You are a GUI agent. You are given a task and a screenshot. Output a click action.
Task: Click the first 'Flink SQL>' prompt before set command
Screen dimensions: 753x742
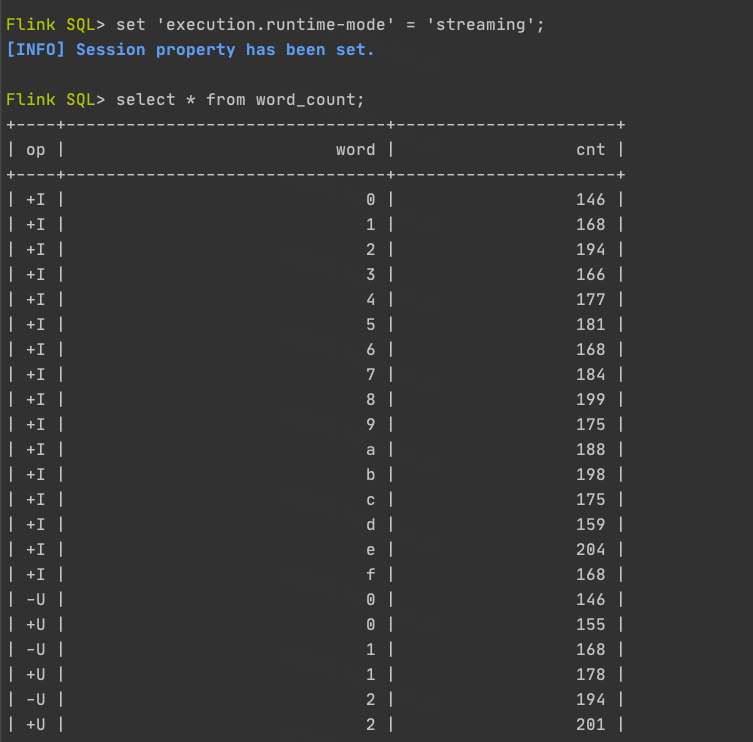pyautogui.click(x=55, y=24)
